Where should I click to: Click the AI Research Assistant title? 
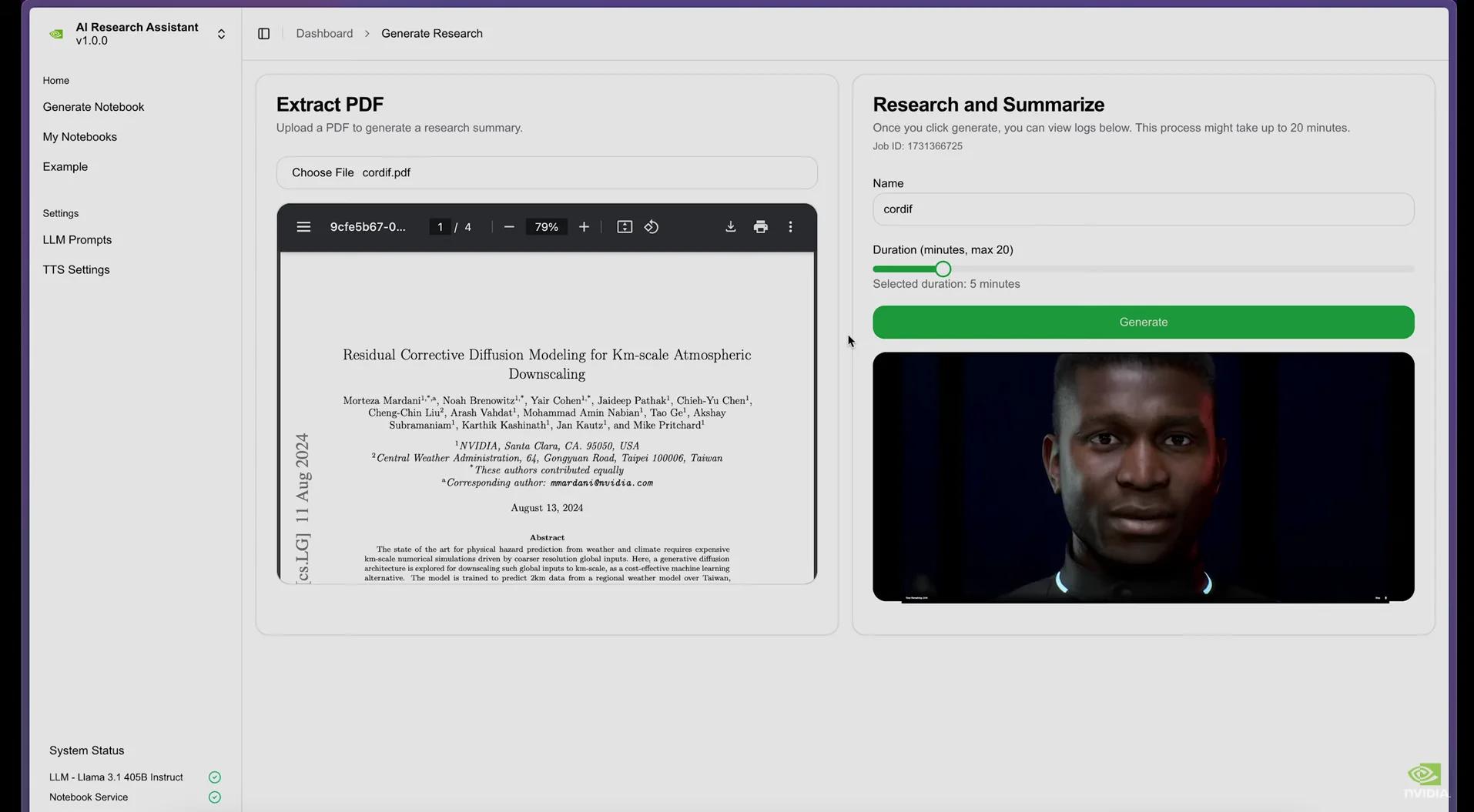click(137, 28)
